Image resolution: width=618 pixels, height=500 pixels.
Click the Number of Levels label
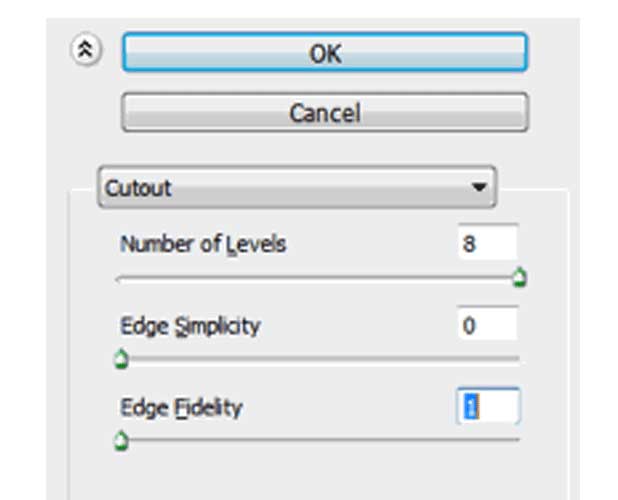tap(203, 244)
